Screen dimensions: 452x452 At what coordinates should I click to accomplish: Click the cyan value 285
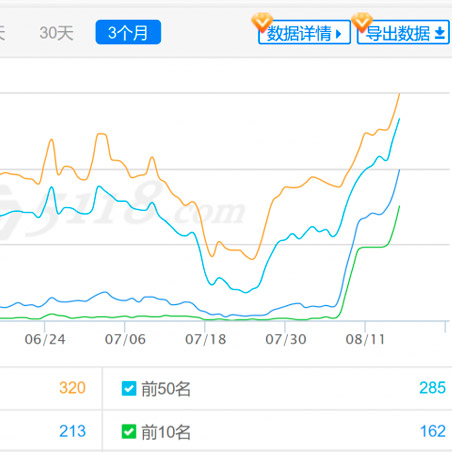click(x=432, y=388)
